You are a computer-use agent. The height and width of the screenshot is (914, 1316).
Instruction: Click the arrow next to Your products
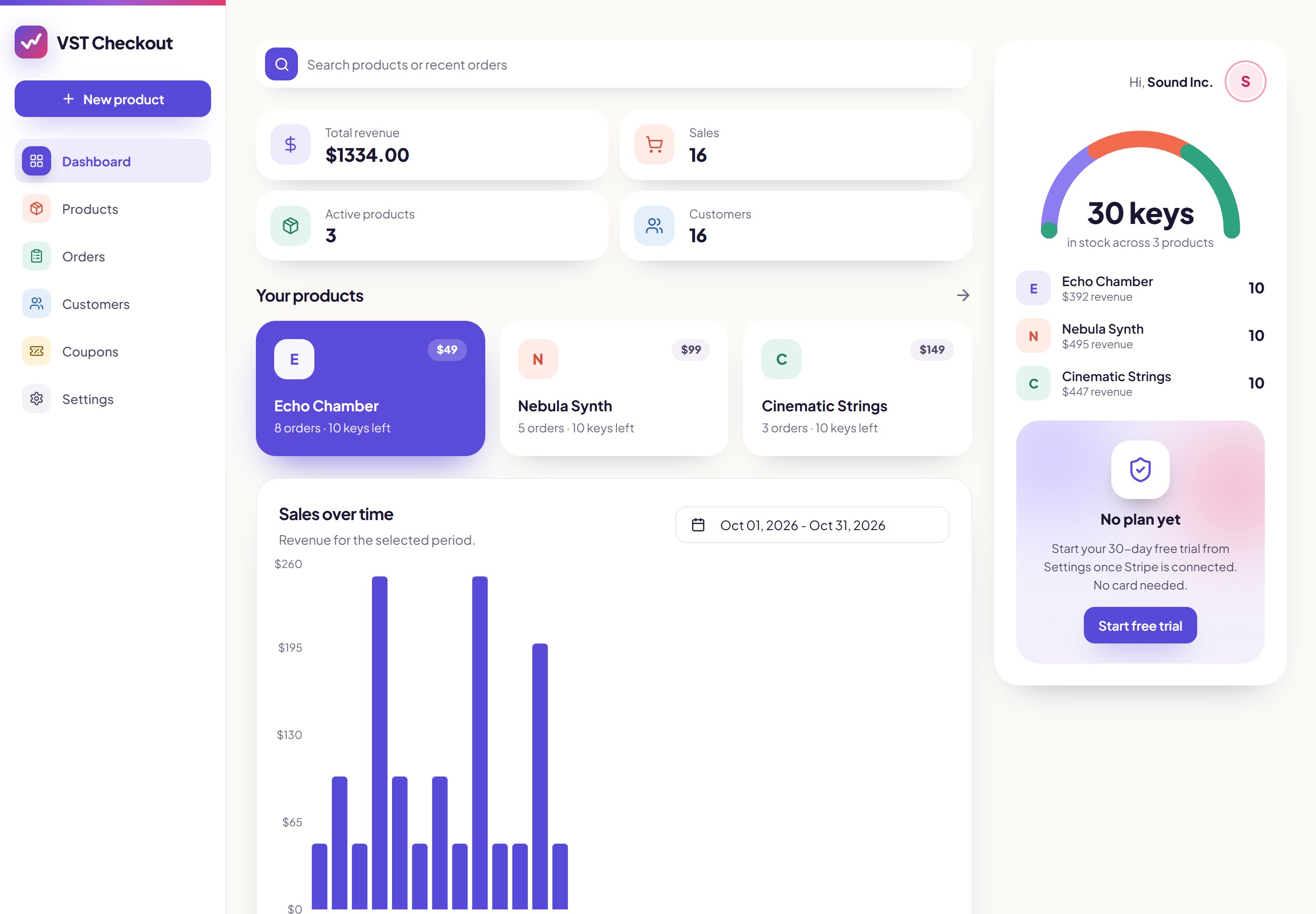click(963, 296)
